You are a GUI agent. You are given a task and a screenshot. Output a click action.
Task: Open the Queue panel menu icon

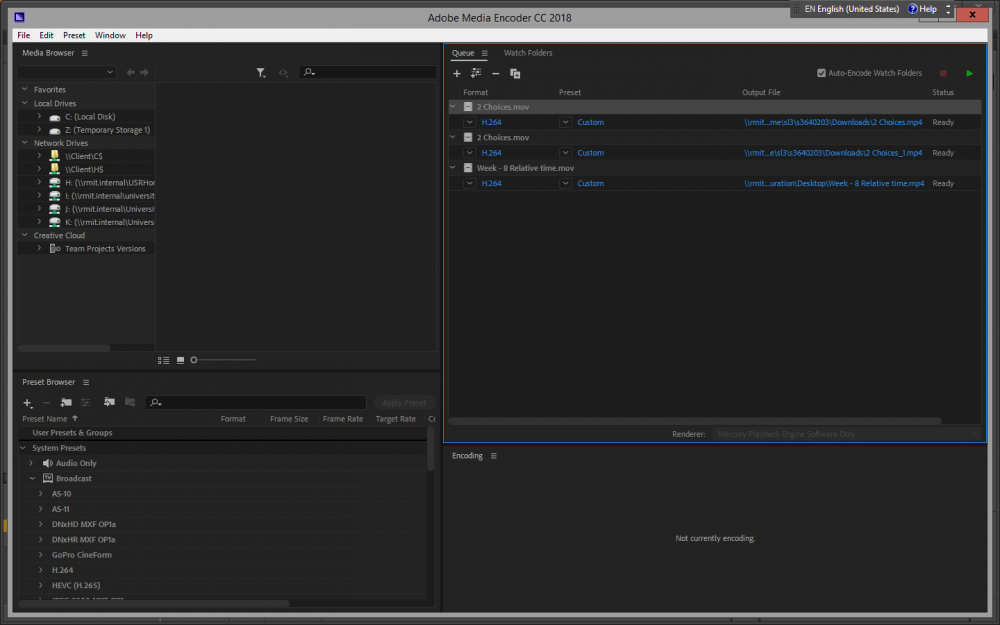485,53
